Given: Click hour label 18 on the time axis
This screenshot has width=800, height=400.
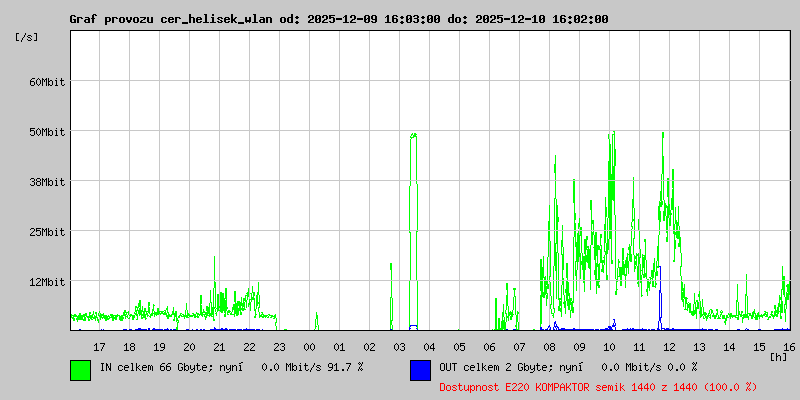Looking at the screenshot, I should tap(130, 347).
